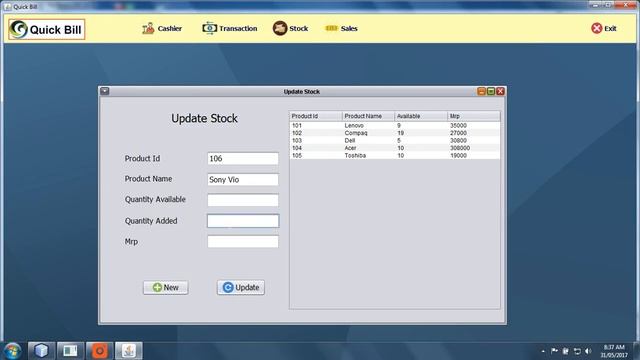Select the Dell product row
The height and width of the screenshot is (360, 640).
point(395,140)
